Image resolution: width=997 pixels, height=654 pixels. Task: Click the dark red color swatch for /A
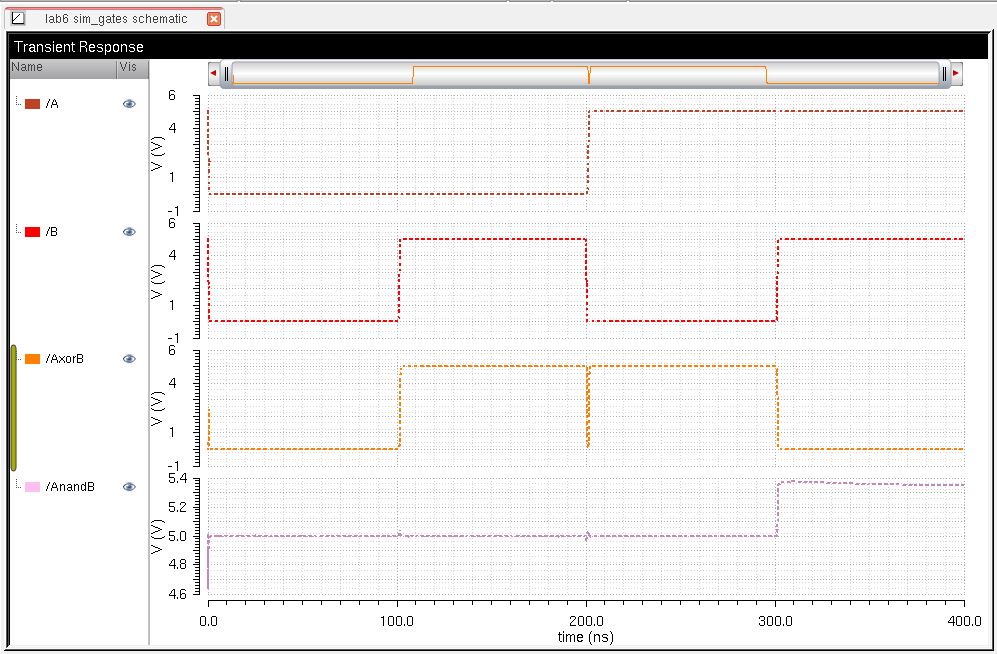30,103
